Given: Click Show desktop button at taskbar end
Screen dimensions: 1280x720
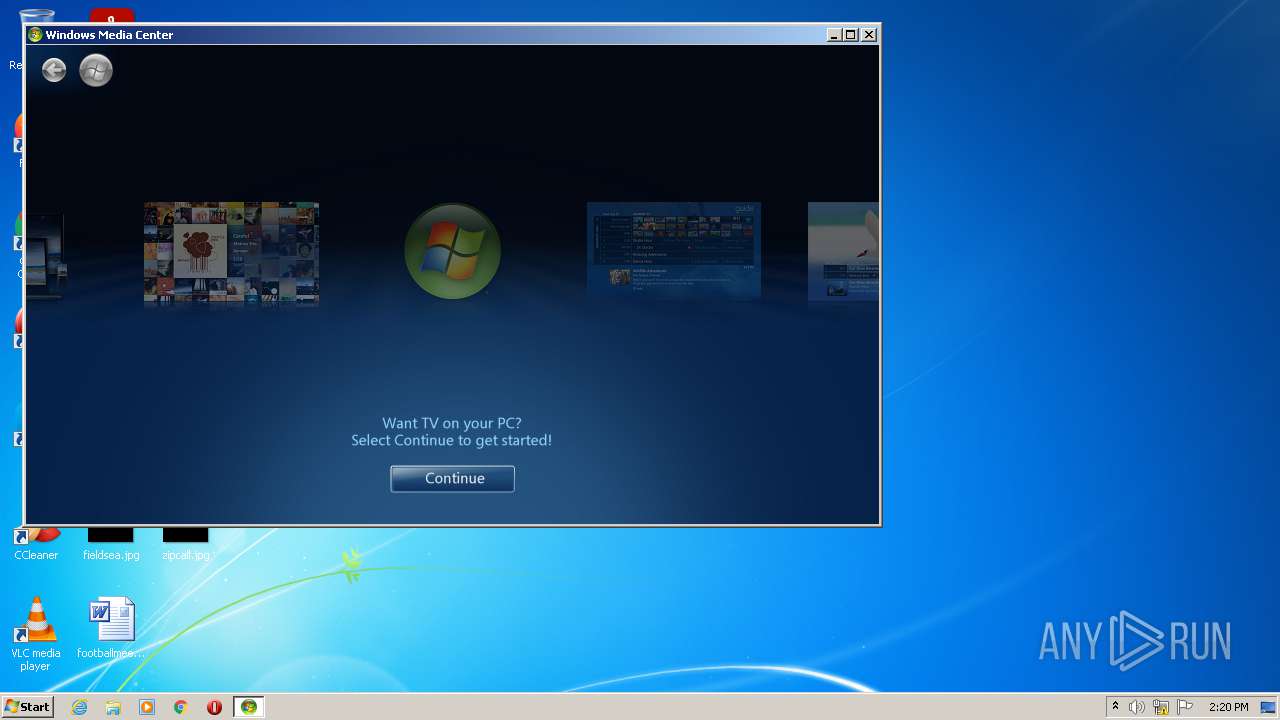Looking at the screenshot, I should [x=1269, y=707].
